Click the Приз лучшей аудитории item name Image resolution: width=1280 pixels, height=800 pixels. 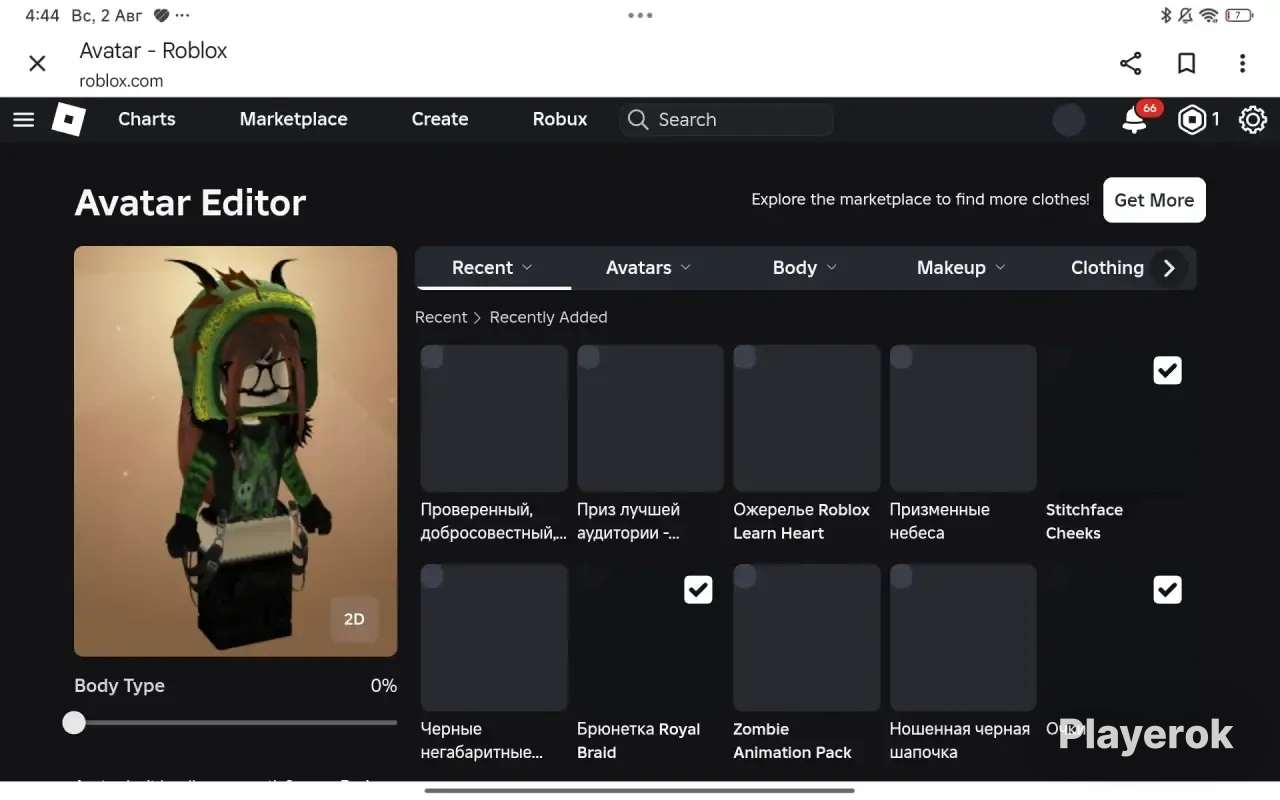click(x=629, y=522)
